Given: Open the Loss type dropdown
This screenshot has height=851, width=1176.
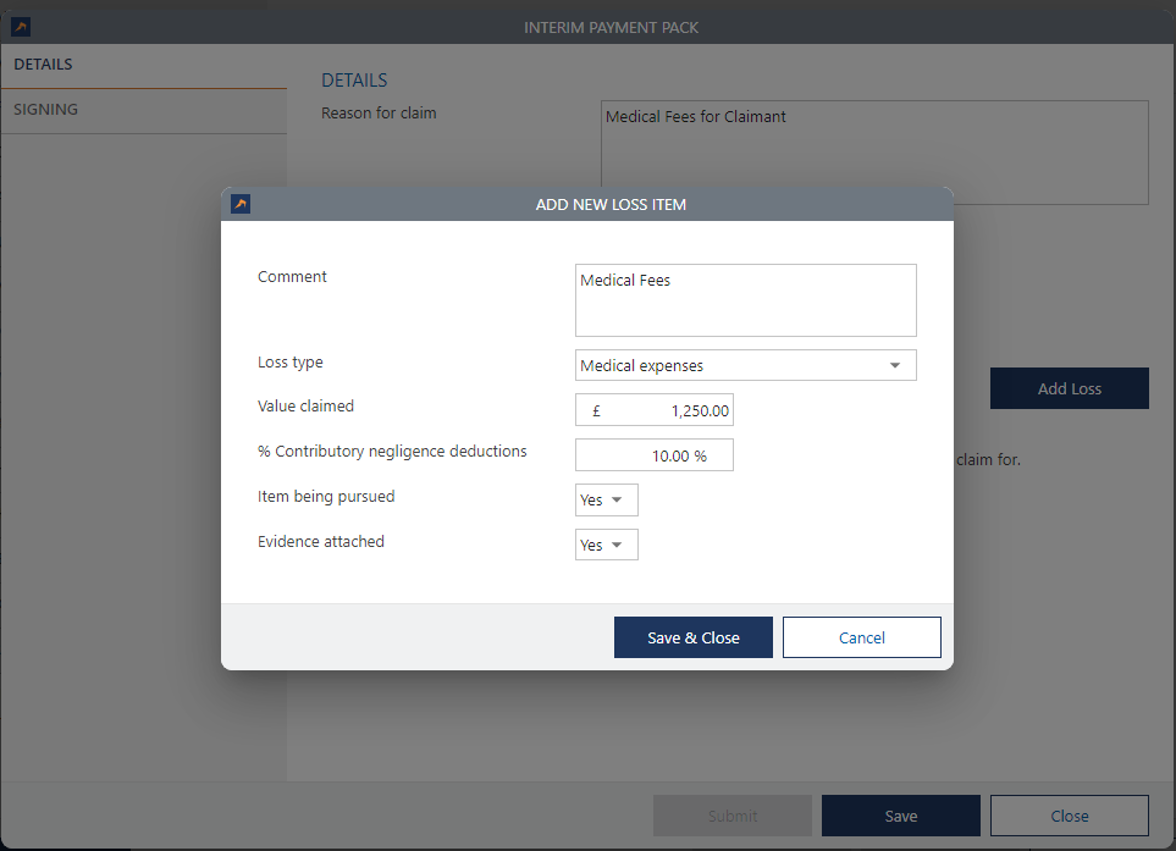Looking at the screenshot, I should (745, 366).
